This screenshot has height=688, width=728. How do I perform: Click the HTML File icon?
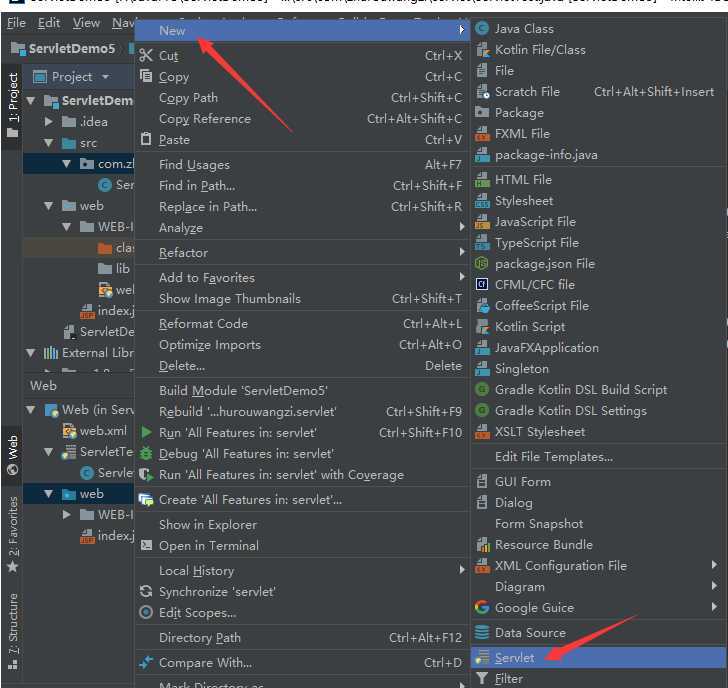point(482,180)
